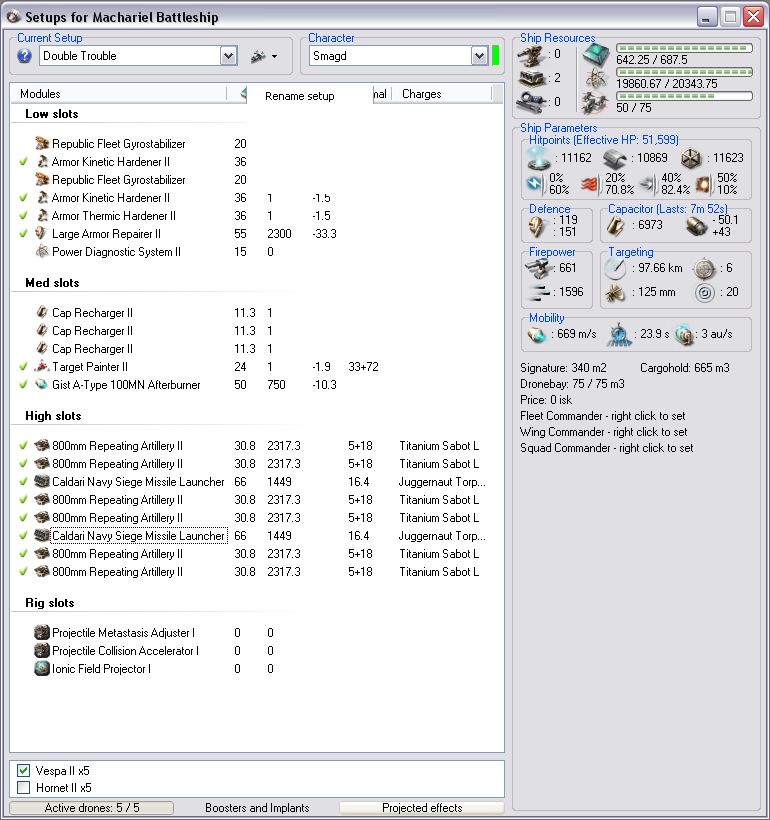
Task: Click Wing Commander - right click to set
Action: (x=604, y=432)
